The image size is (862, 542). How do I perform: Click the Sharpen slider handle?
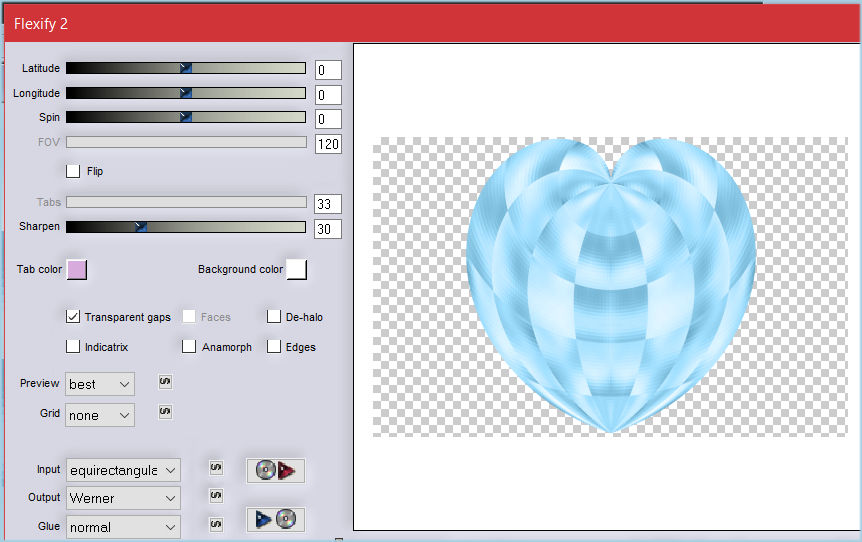[141, 226]
